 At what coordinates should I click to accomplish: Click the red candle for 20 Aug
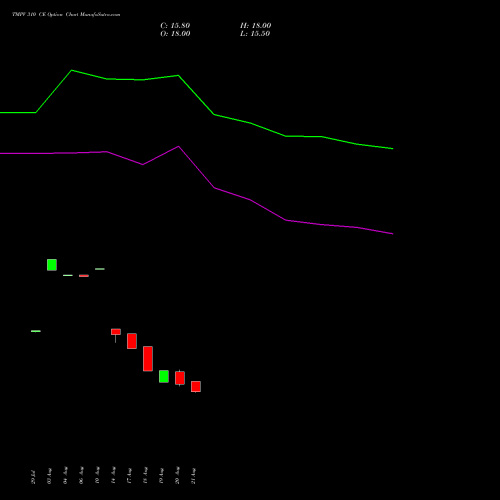180,378
